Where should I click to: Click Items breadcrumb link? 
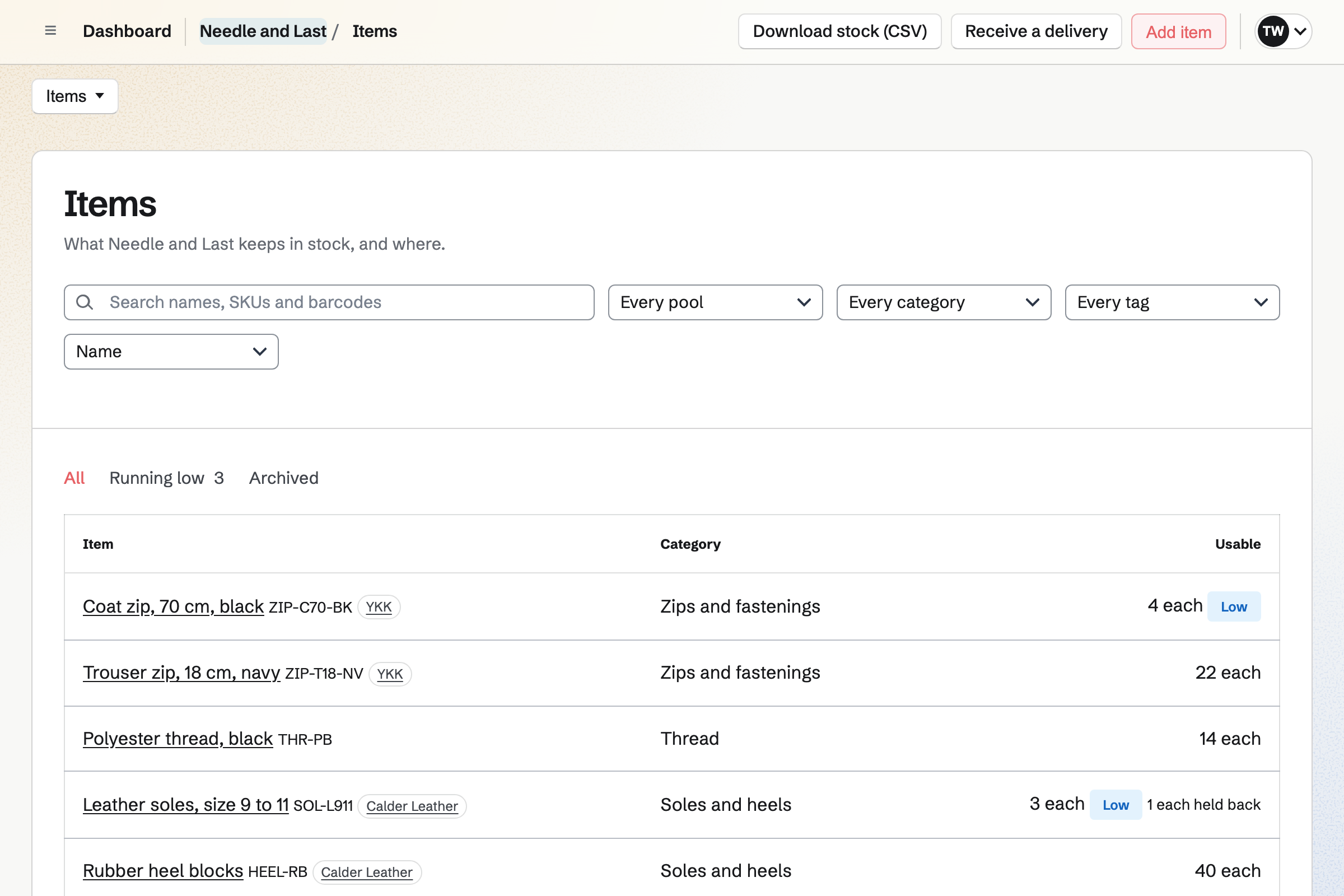coord(374,31)
